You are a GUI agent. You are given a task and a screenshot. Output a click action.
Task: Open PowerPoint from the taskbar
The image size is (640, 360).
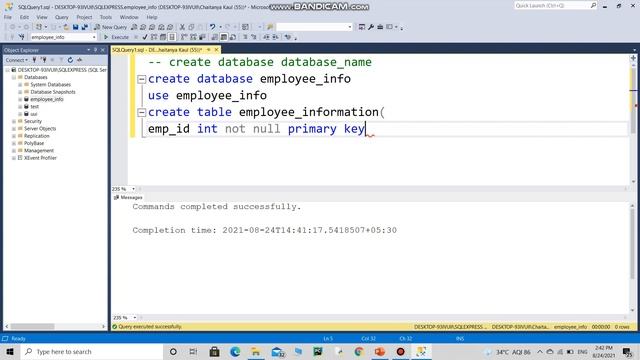[380, 351]
